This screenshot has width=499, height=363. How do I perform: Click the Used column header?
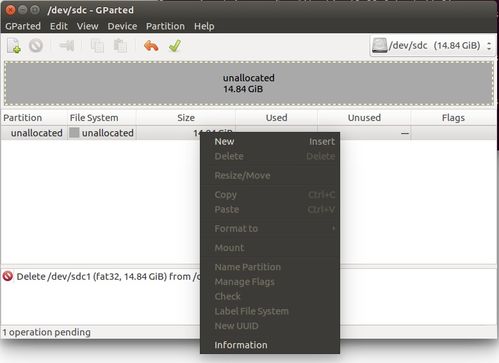(276, 118)
